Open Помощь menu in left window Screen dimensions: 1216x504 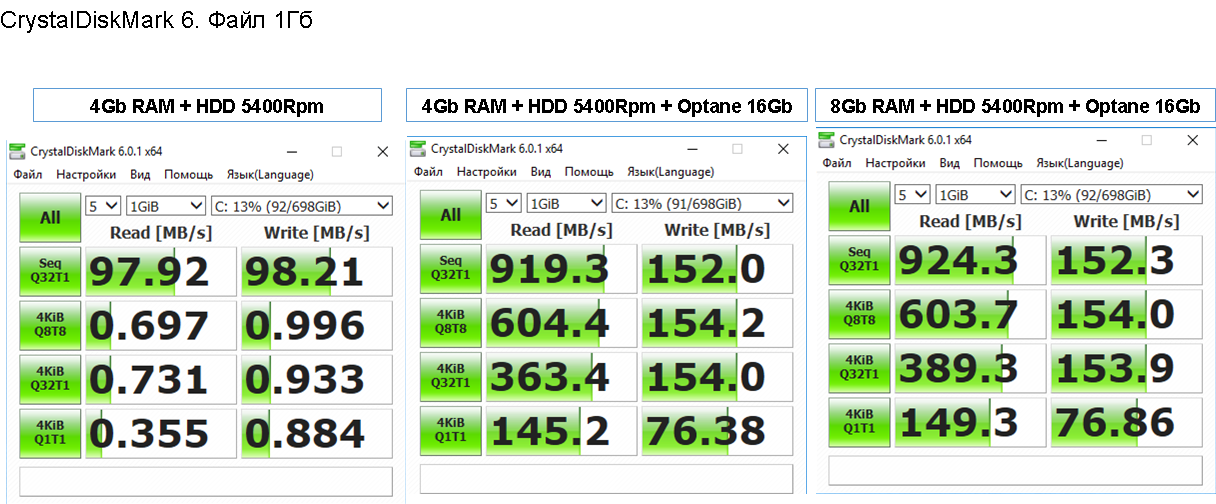pos(189,175)
